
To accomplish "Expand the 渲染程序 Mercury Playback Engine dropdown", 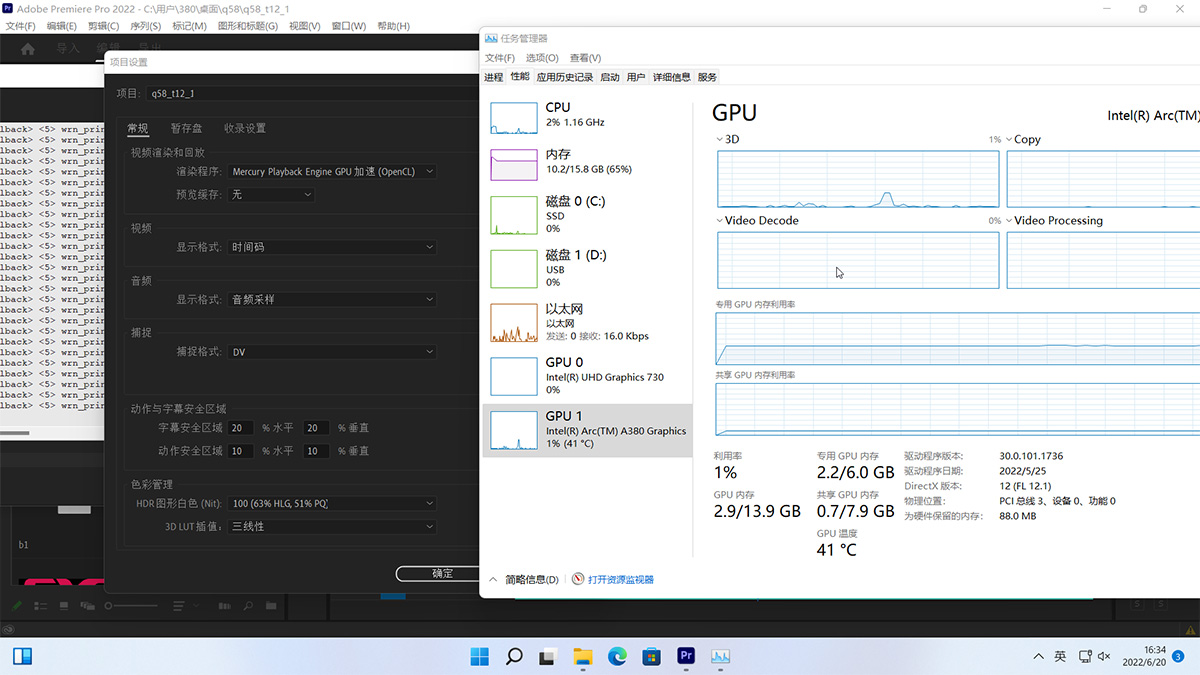I will 333,172.
